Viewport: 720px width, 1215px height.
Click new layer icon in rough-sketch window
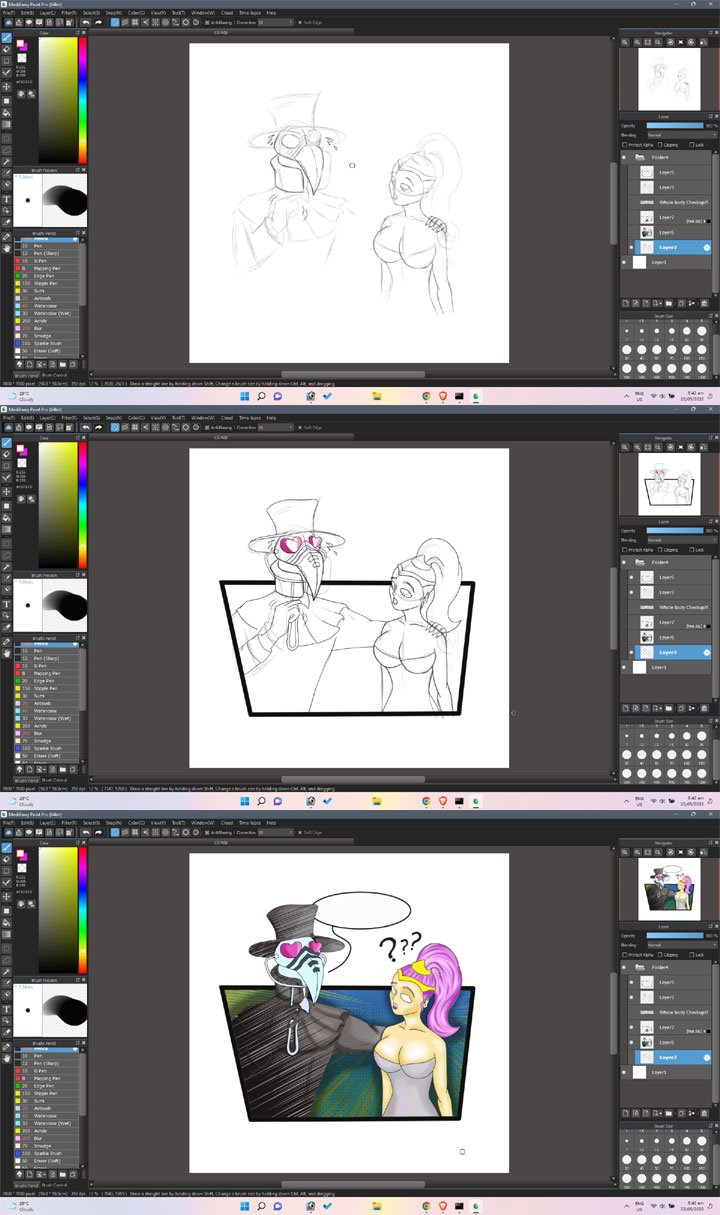click(x=625, y=302)
